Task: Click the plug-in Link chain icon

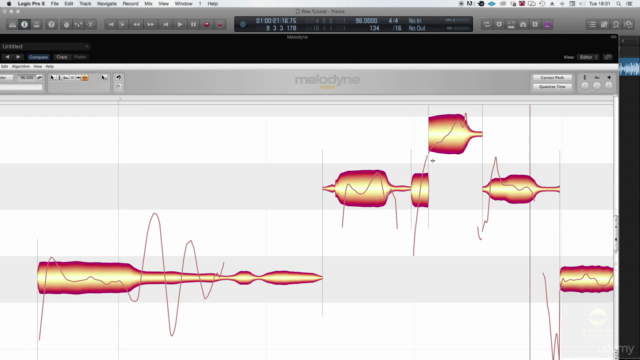Action: pyautogui.click(x=608, y=57)
